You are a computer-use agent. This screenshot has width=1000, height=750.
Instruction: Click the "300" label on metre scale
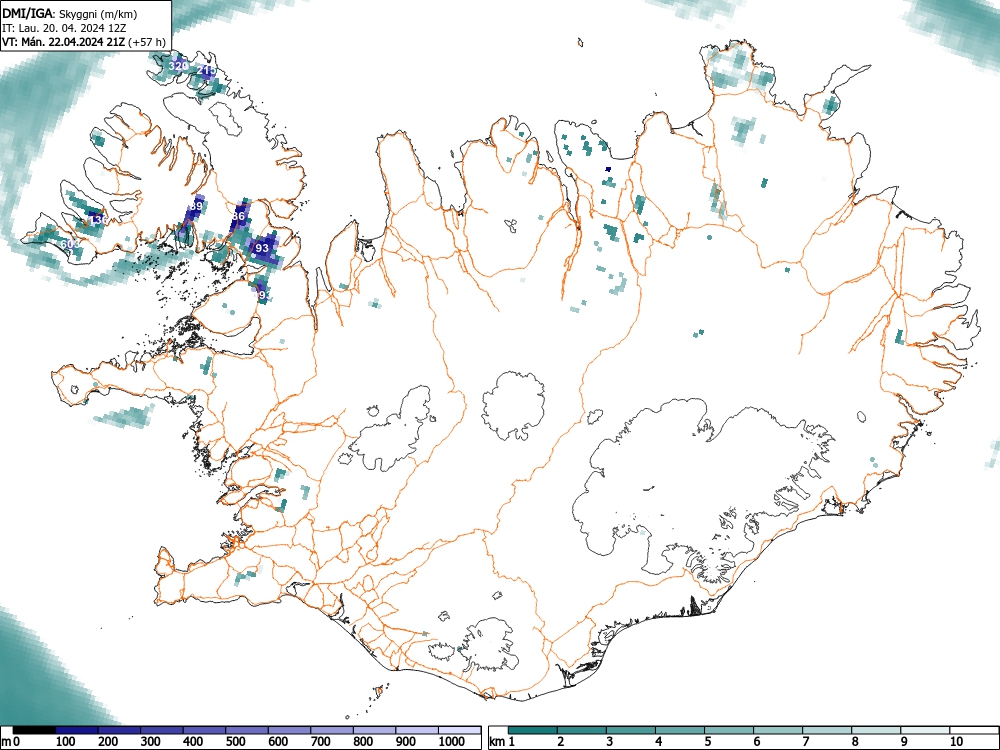coord(151,741)
